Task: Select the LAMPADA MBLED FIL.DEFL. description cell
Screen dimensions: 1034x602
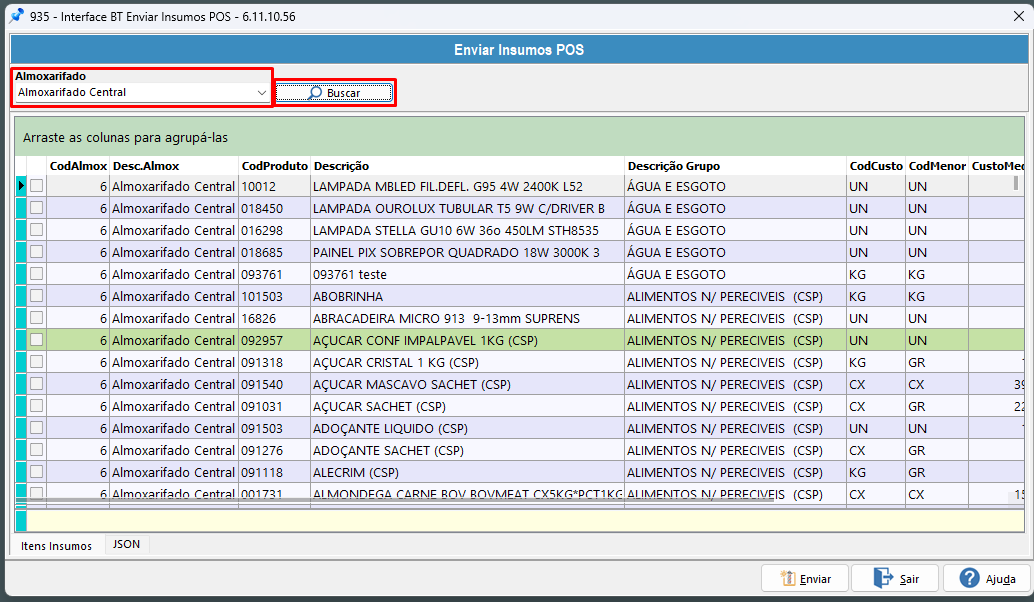Action: click(x=467, y=187)
